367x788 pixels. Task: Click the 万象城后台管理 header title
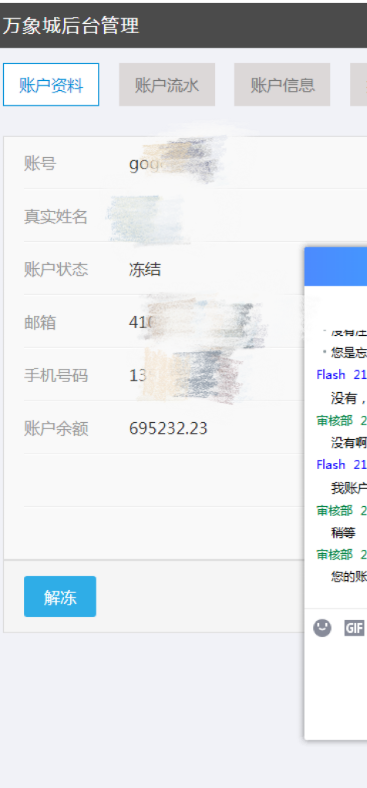click(70, 25)
